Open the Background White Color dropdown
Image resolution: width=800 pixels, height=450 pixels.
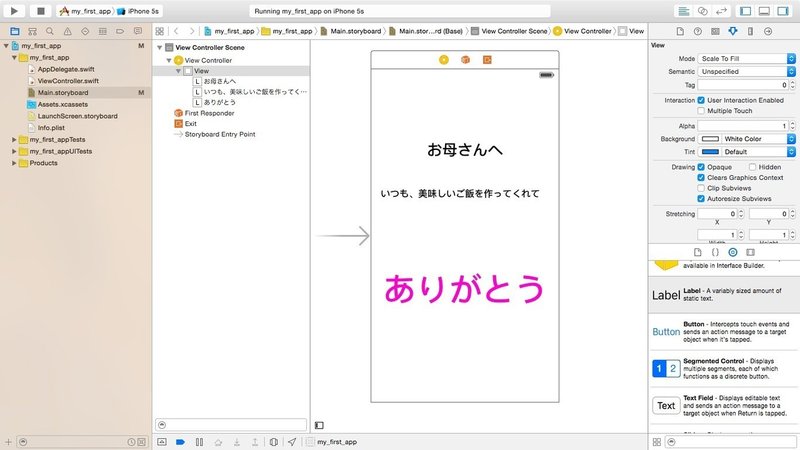click(x=758, y=139)
